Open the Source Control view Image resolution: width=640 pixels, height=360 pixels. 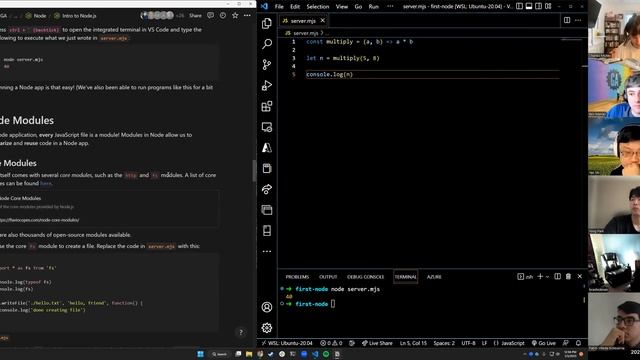point(267,64)
